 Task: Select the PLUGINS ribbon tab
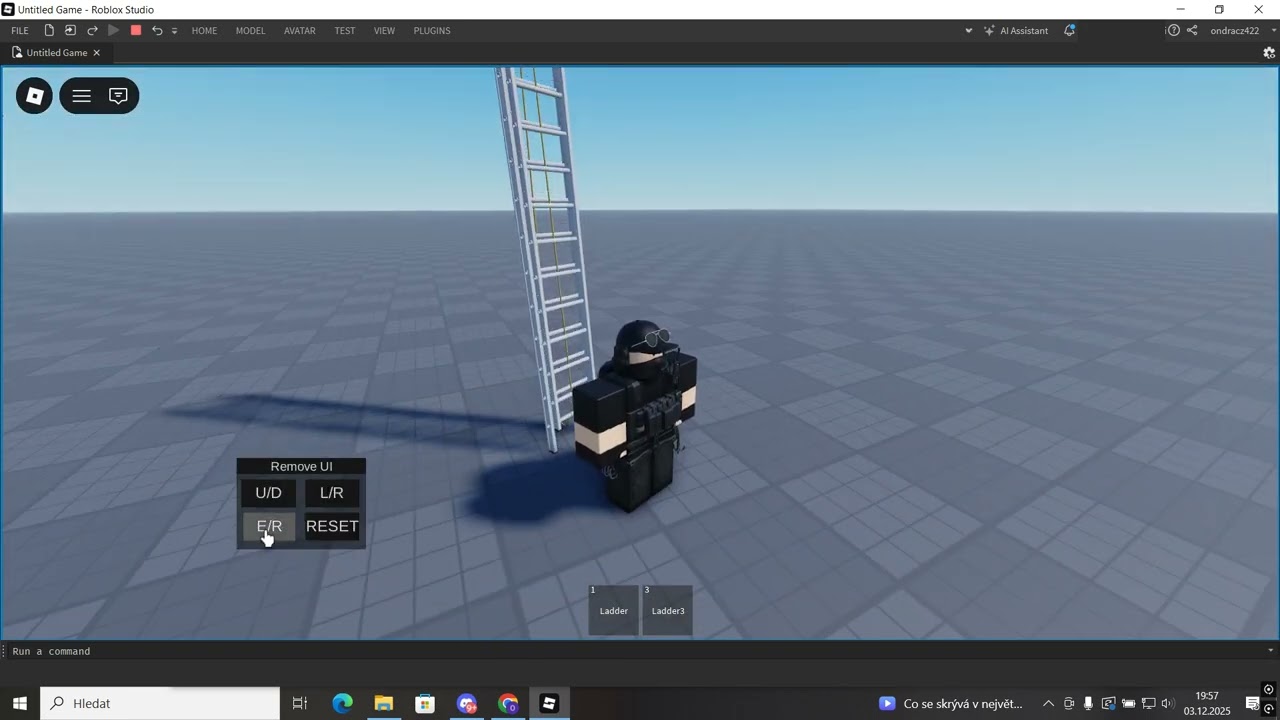pyautogui.click(x=432, y=31)
